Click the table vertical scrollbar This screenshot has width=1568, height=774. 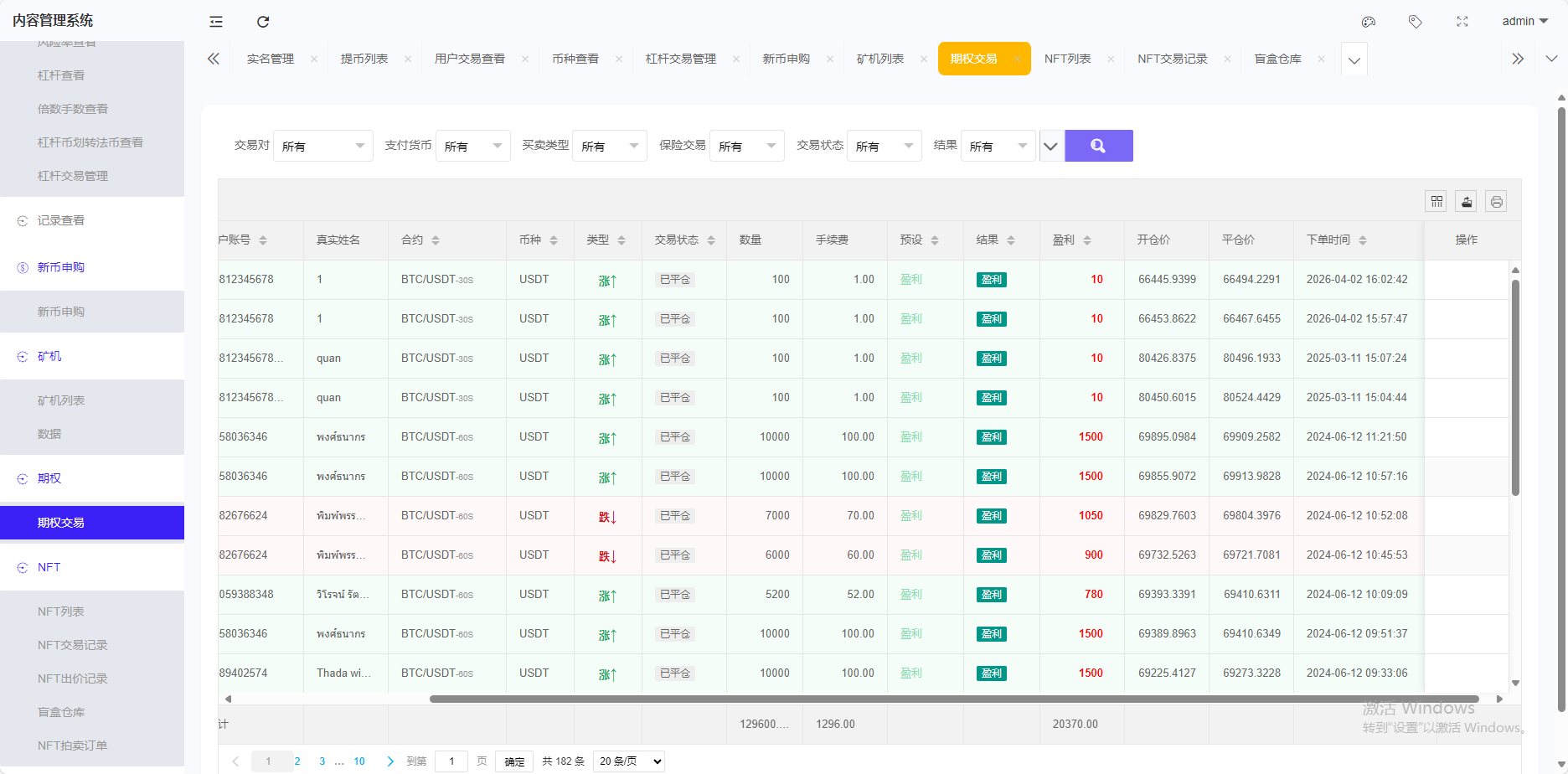(x=1515, y=387)
